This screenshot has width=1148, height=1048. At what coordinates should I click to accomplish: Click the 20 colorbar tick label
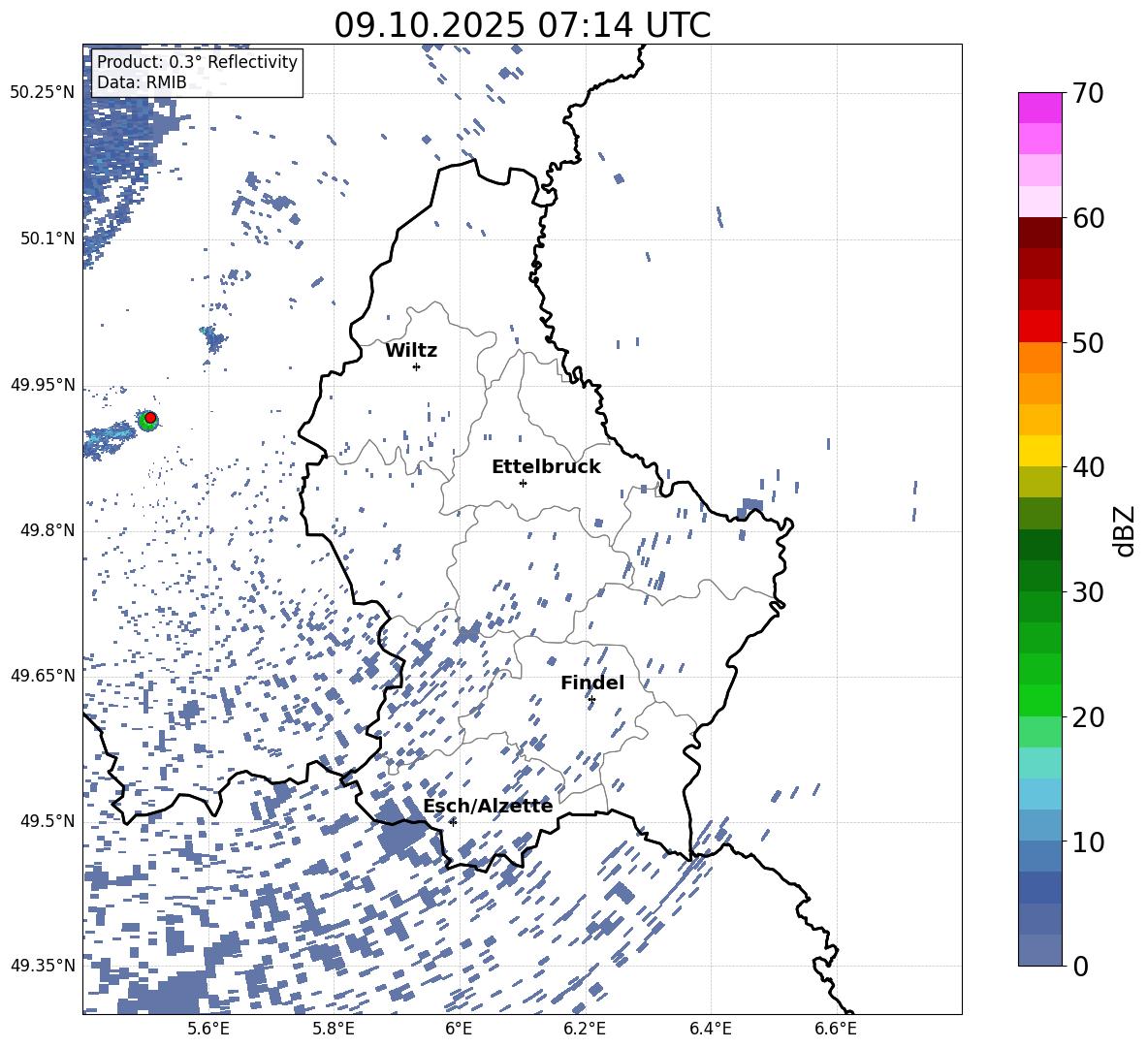point(1088,716)
